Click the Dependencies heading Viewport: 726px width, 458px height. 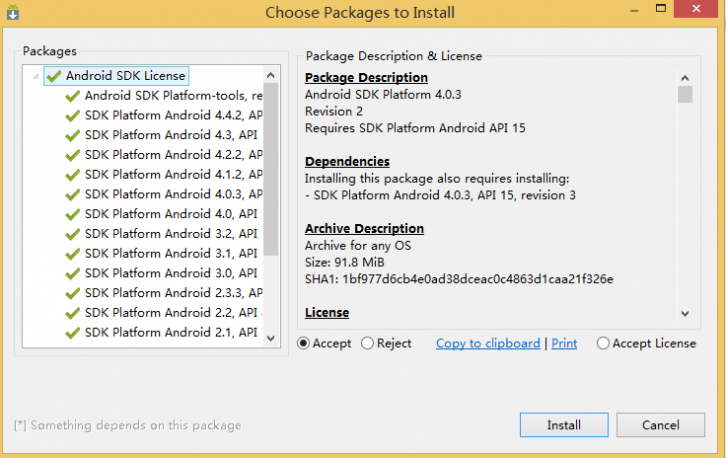pyautogui.click(x=347, y=162)
